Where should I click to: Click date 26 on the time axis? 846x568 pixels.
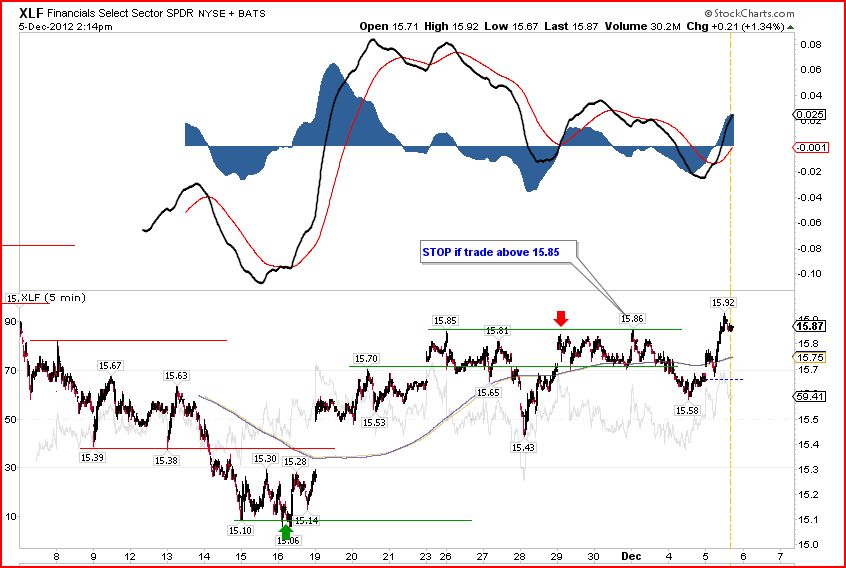point(445,557)
